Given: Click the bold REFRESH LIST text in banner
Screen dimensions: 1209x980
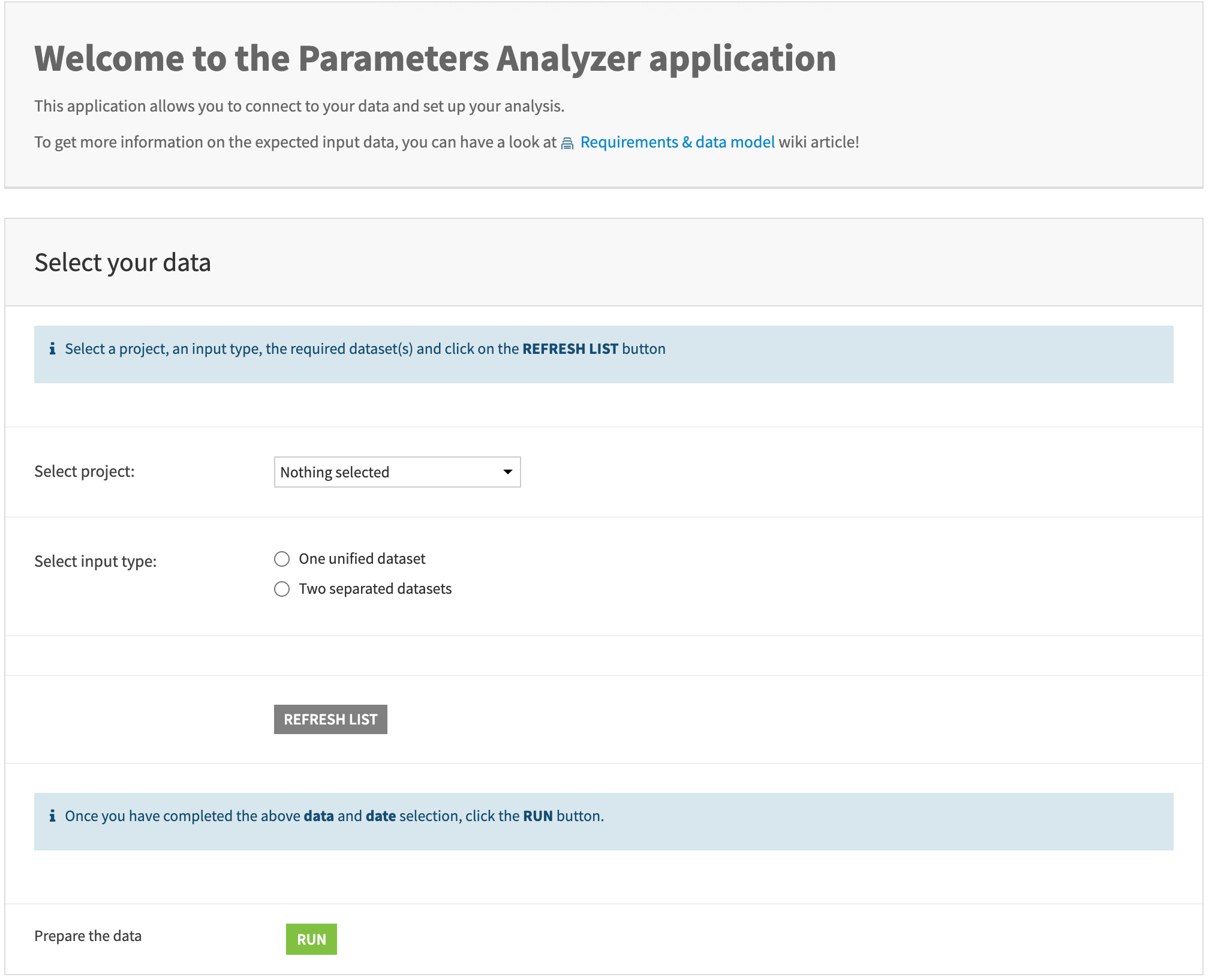Looking at the screenshot, I should (570, 349).
